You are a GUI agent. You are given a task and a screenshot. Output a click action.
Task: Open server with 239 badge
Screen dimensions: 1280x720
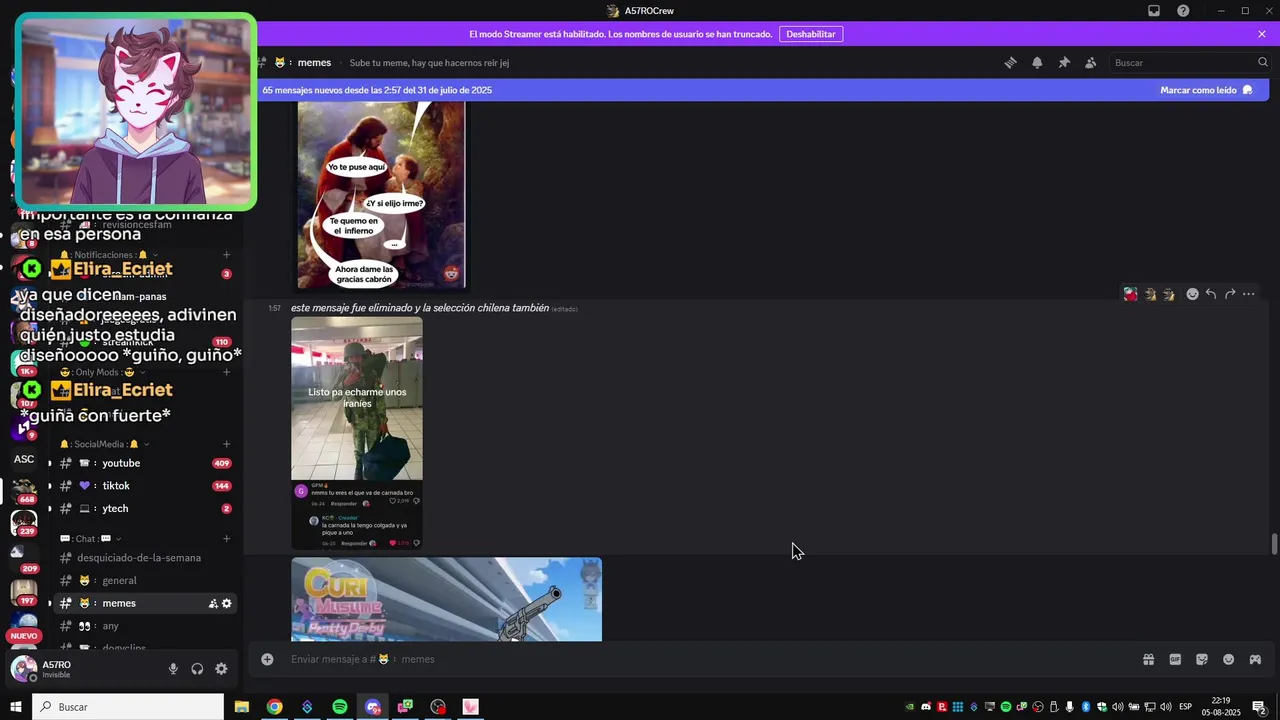click(x=24, y=522)
